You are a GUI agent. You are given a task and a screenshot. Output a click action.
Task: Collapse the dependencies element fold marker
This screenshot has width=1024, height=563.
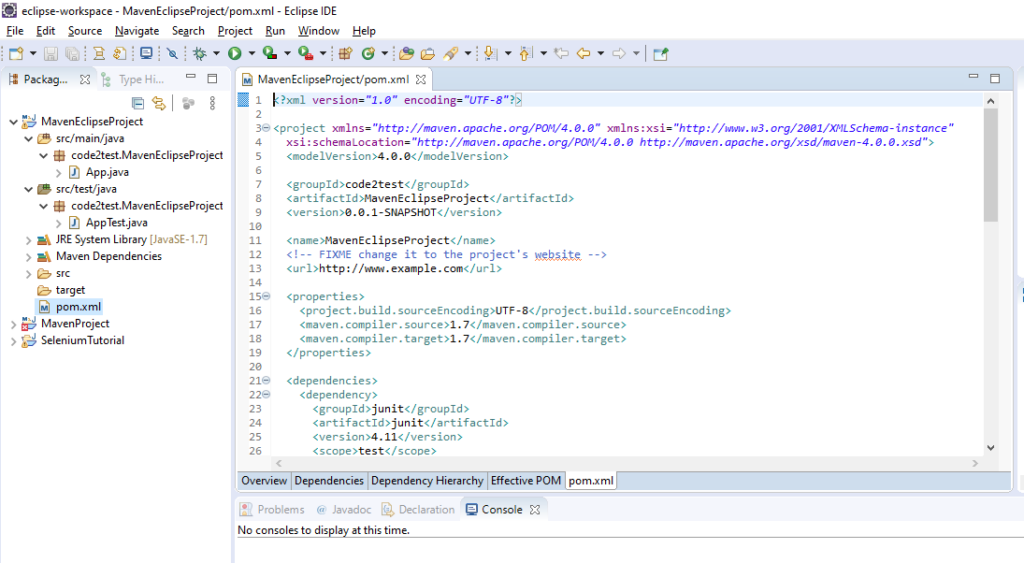[266, 381]
